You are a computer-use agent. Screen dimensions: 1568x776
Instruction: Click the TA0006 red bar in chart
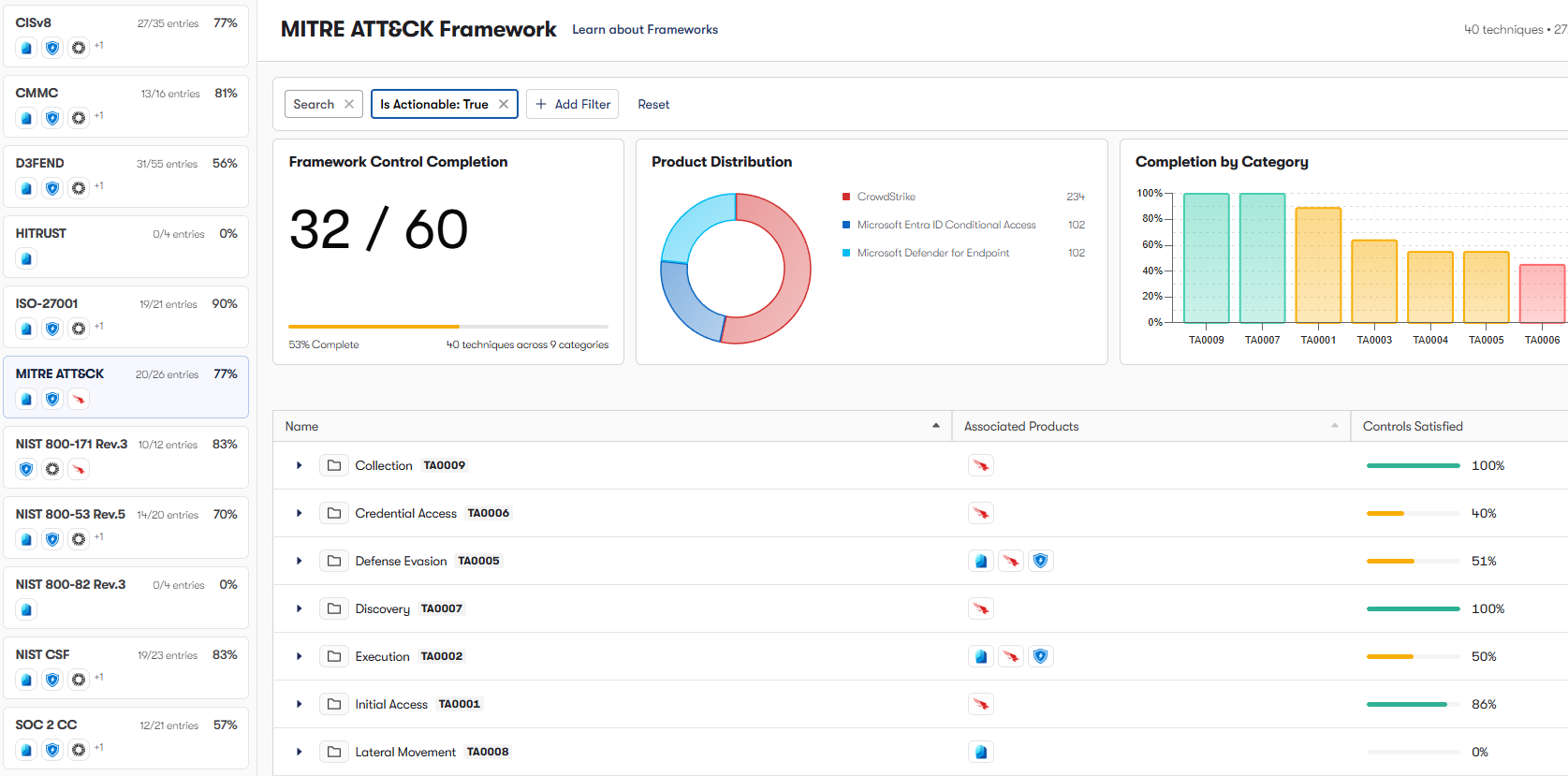tap(1542, 294)
